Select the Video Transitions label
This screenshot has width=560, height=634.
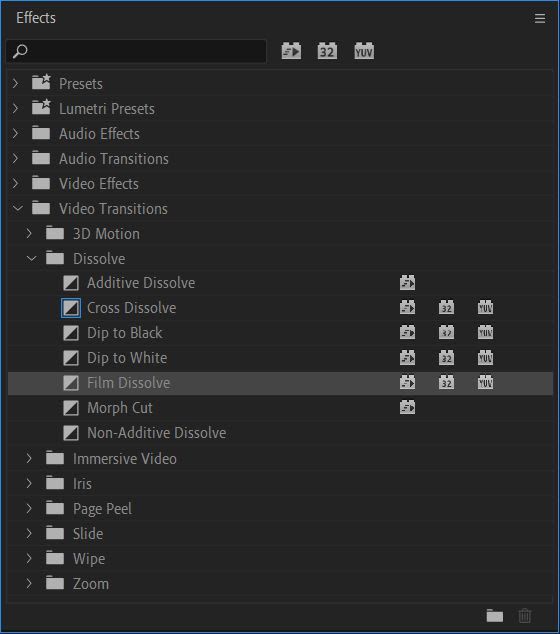click(113, 209)
